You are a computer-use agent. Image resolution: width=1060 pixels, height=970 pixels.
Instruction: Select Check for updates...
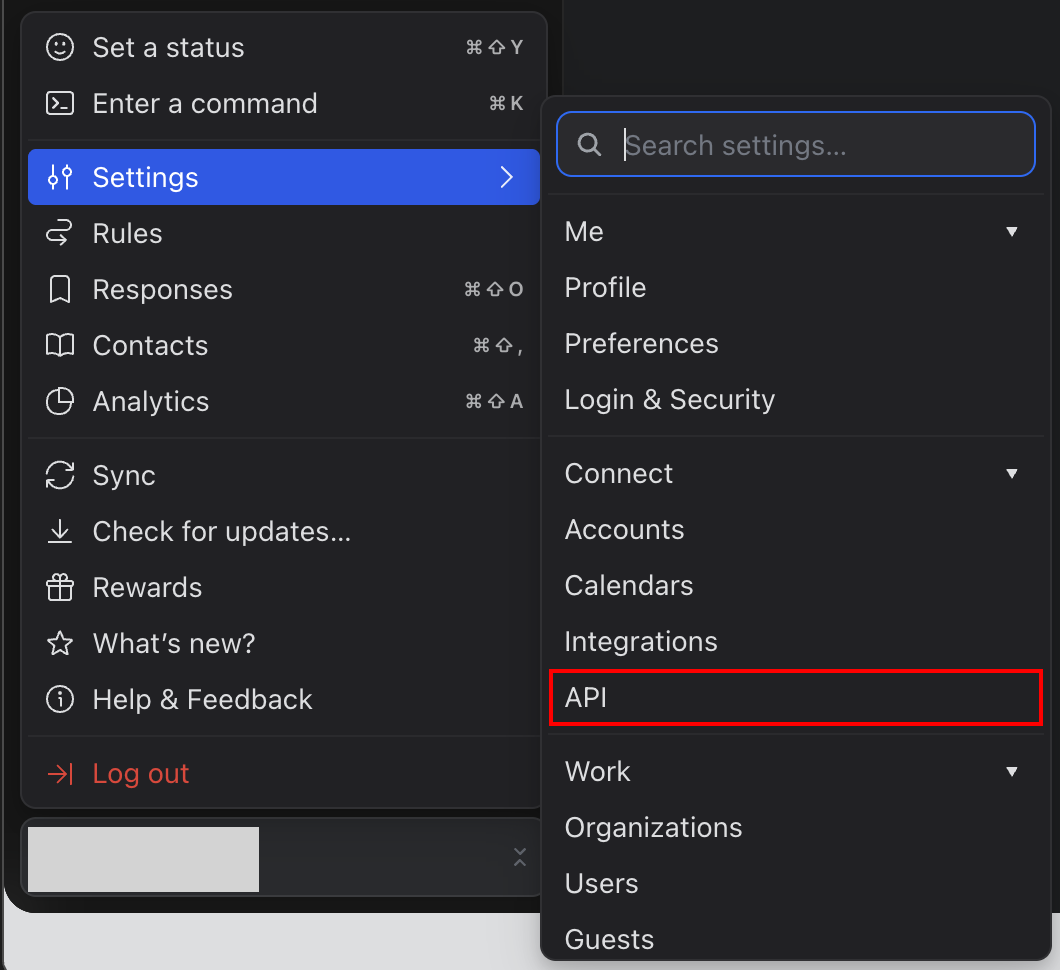[x=284, y=531]
